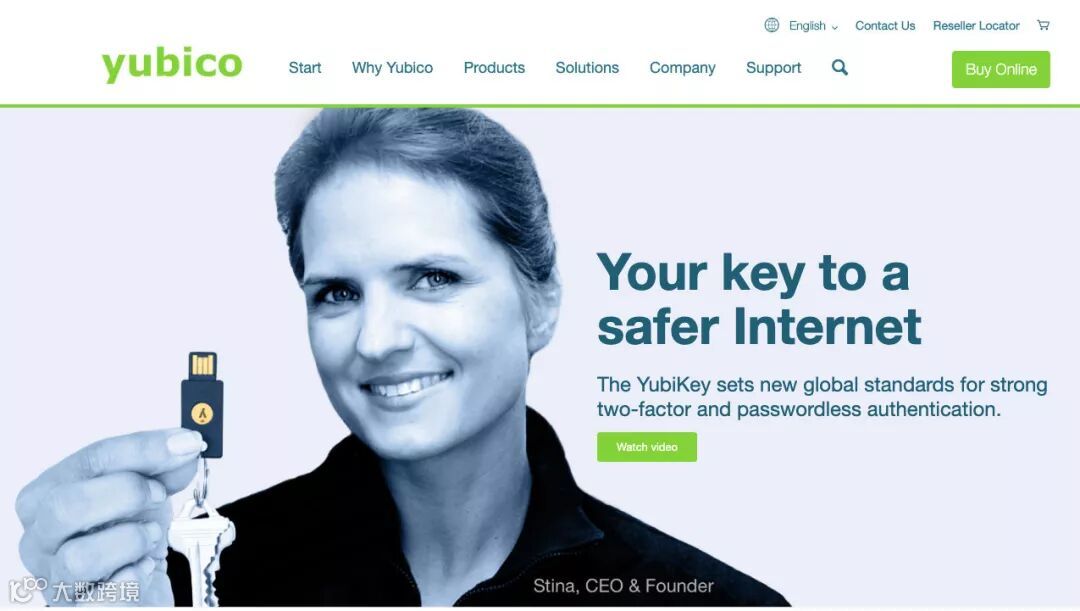Open the Solutions menu
The height and width of the screenshot is (611, 1080).
[587, 68]
